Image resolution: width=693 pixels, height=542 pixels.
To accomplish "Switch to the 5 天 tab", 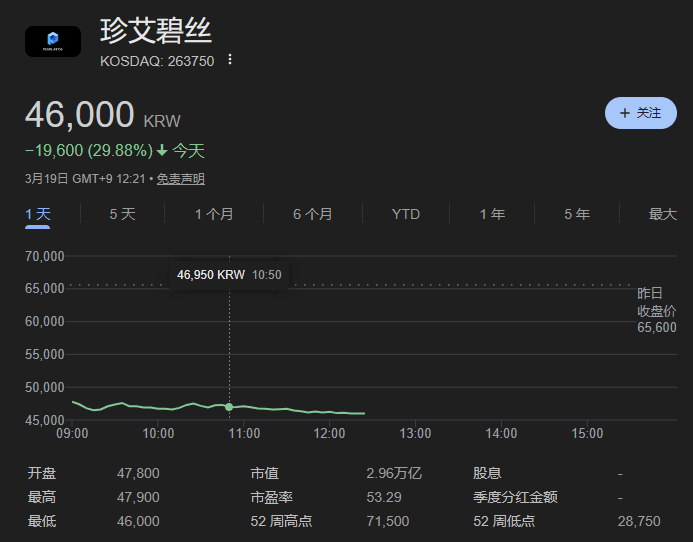I will pyautogui.click(x=122, y=214).
